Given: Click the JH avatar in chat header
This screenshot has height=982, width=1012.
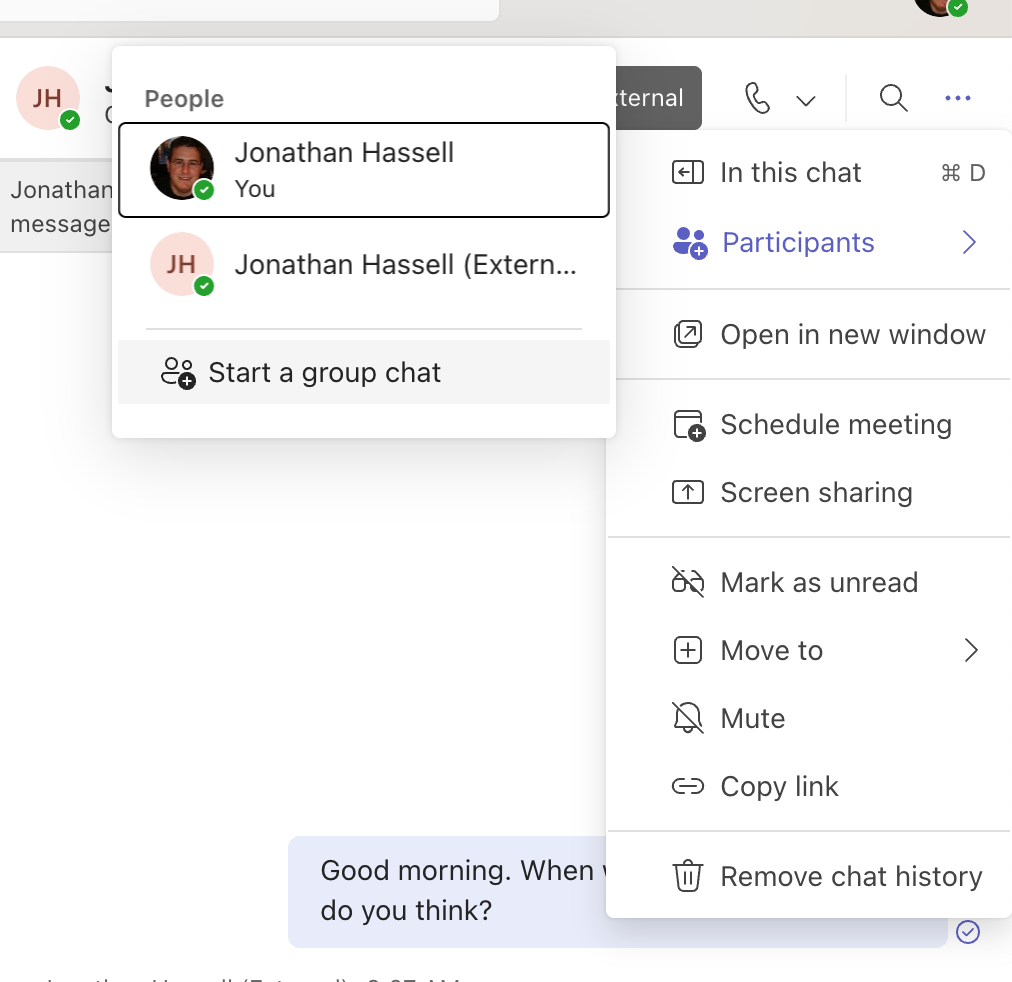Looking at the screenshot, I should 48,98.
